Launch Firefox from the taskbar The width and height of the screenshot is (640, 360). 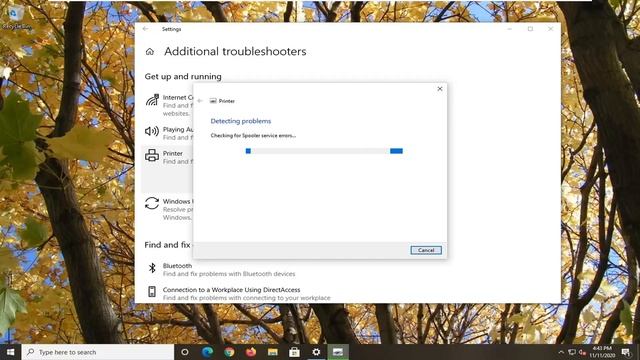pyautogui.click(x=251, y=352)
